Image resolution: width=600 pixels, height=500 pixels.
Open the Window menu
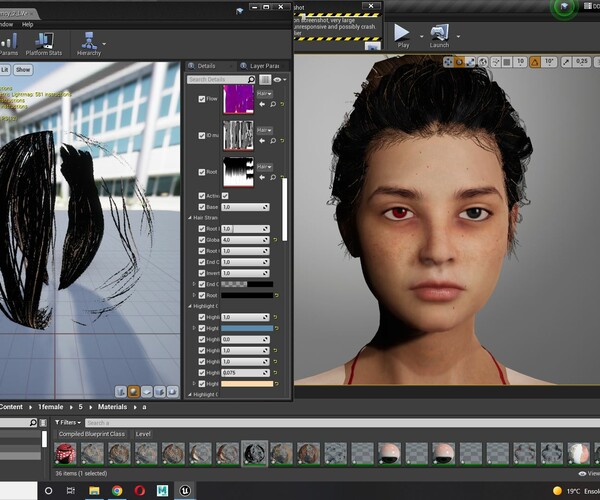tap(6, 24)
